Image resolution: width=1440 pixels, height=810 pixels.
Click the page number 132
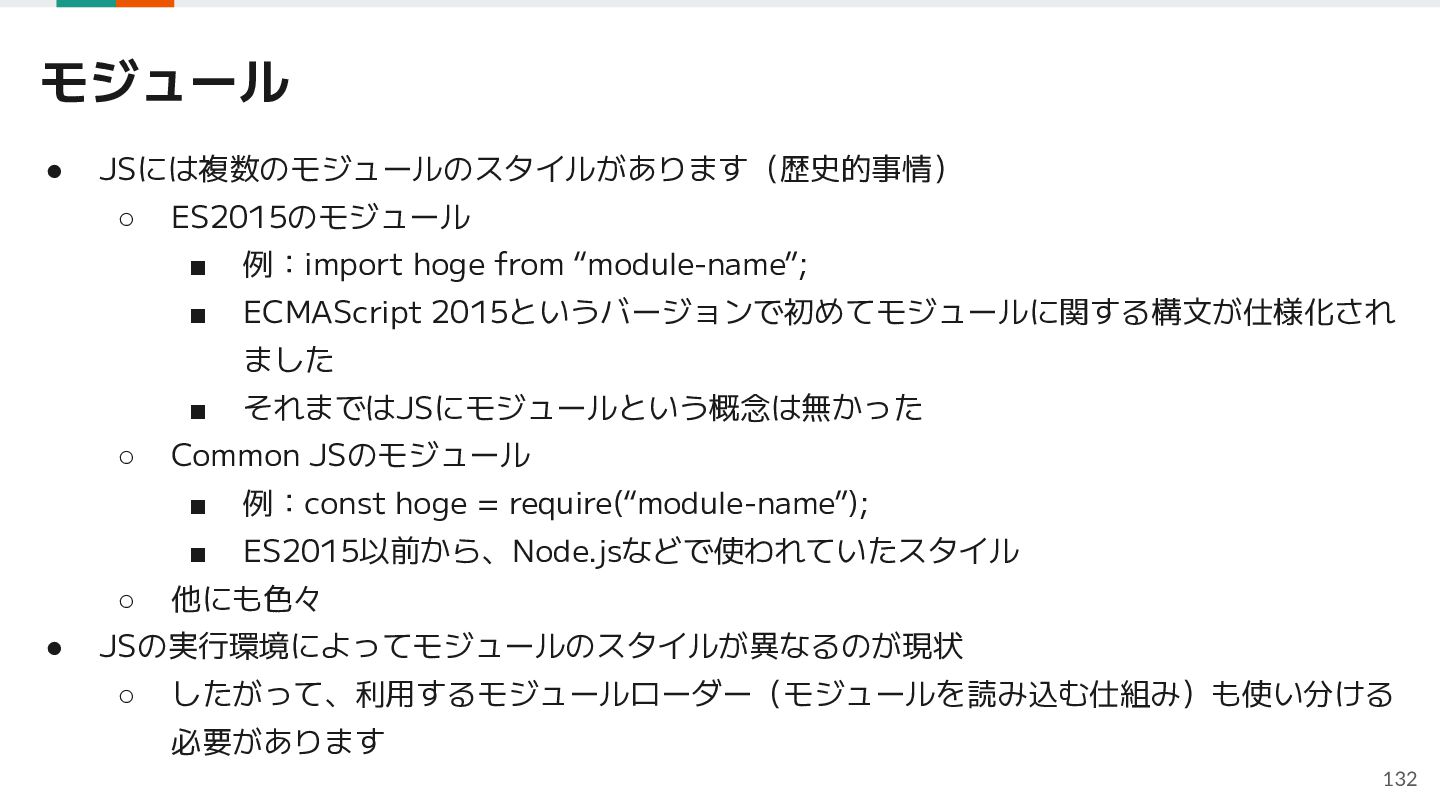click(1400, 779)
